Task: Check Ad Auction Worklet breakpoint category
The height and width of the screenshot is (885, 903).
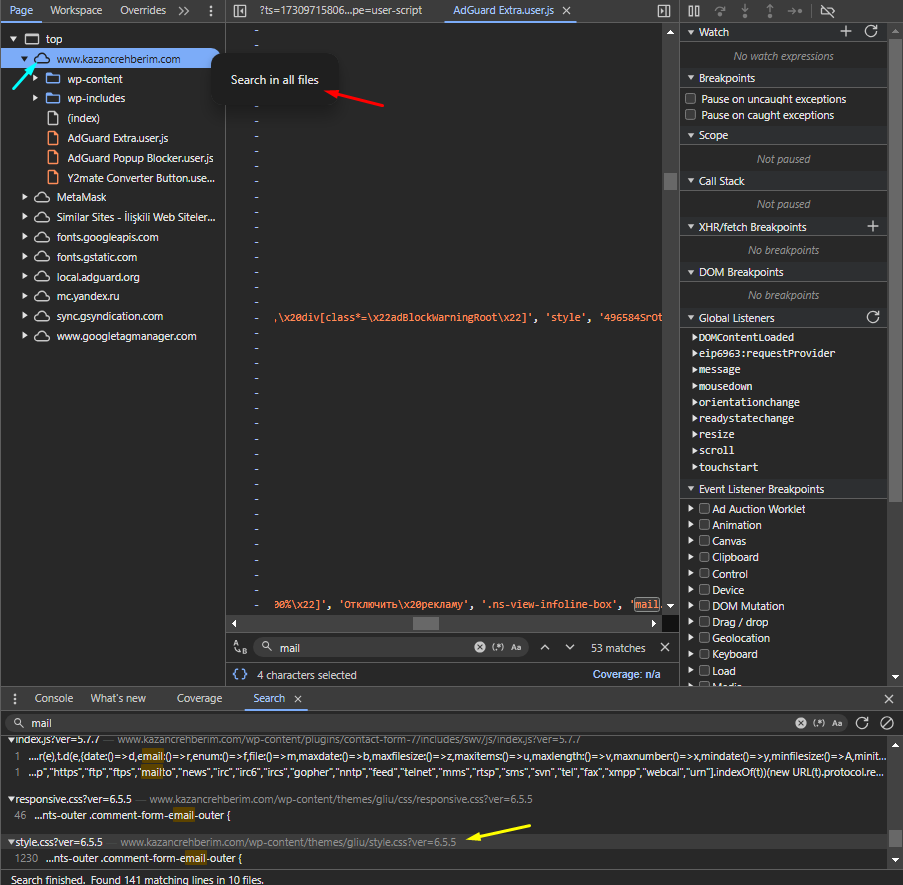Action: (x=704, y=508)
